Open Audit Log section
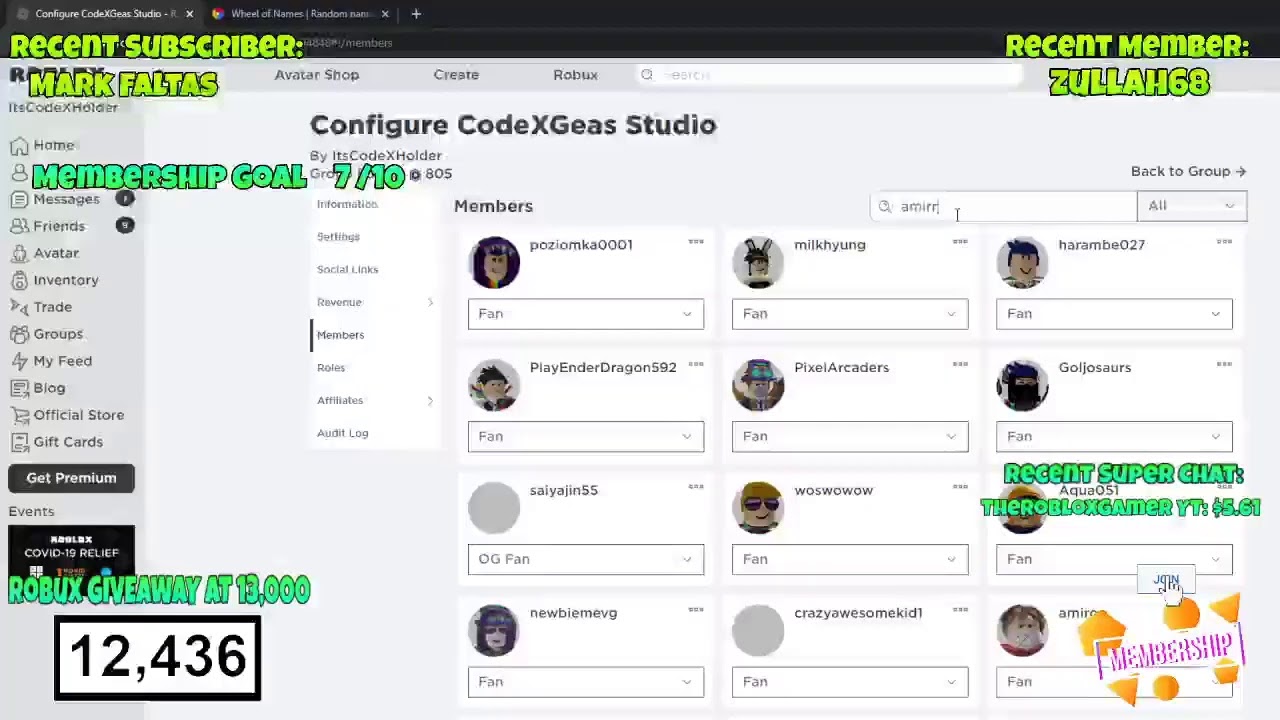This screenshot has height=720, width=1280. 342,433
